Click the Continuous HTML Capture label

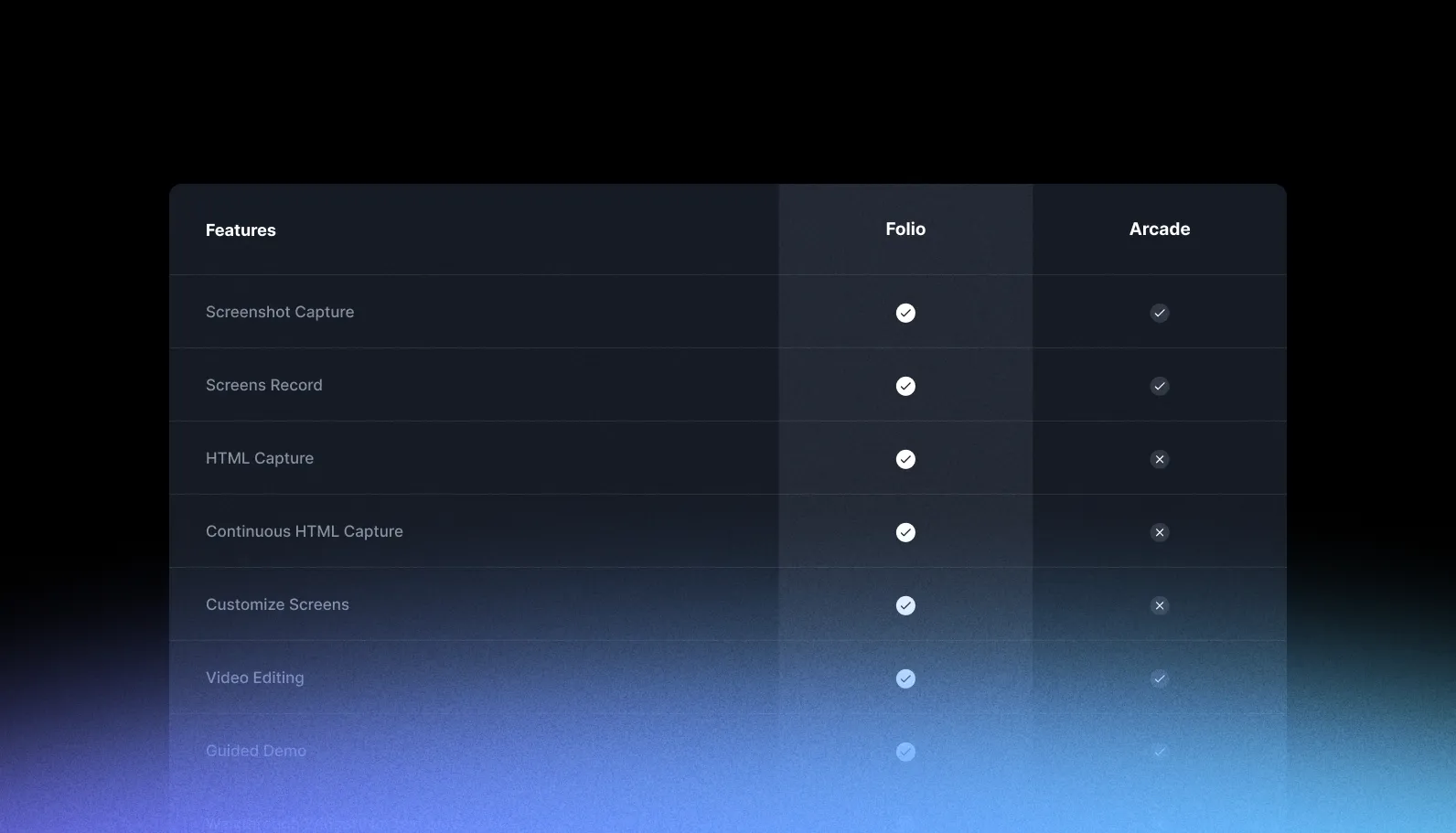pos(305,531)
